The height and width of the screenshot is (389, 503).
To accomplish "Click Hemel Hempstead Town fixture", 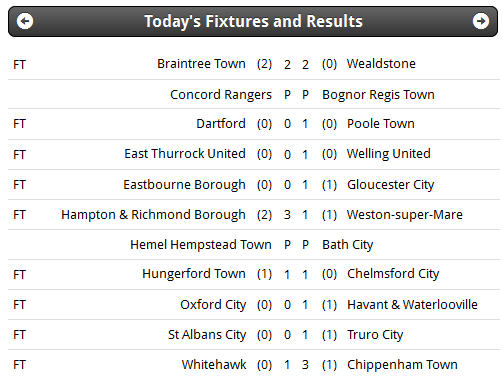I will [201, 245].
